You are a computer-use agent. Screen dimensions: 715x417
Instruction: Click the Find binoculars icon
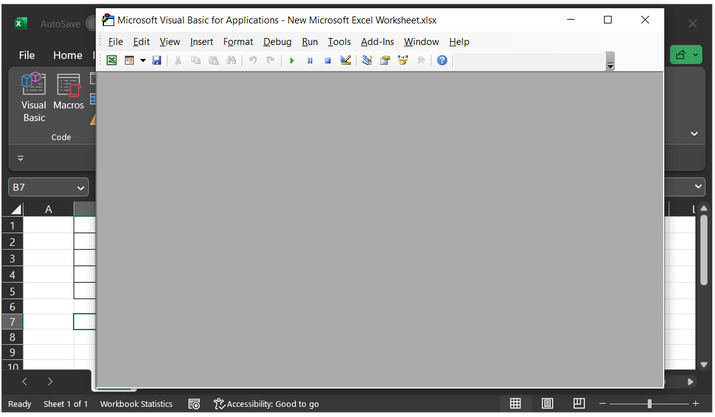(231, 60)
